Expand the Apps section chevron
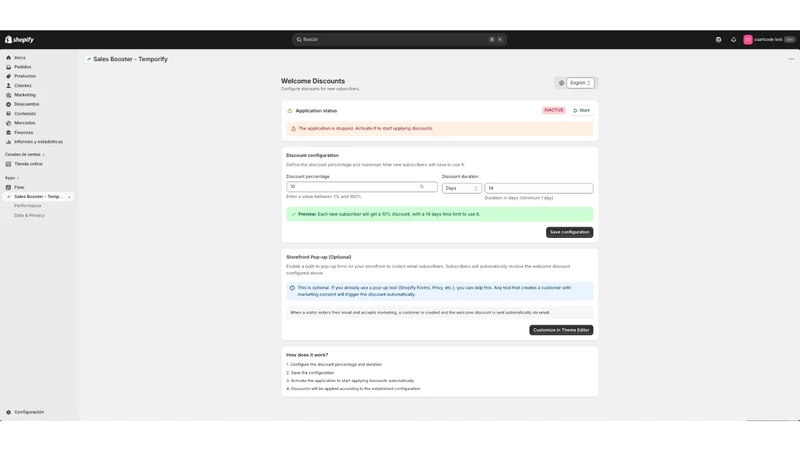Screen dimensions: 800x450 pyautogui.click(x=18, y=178)
